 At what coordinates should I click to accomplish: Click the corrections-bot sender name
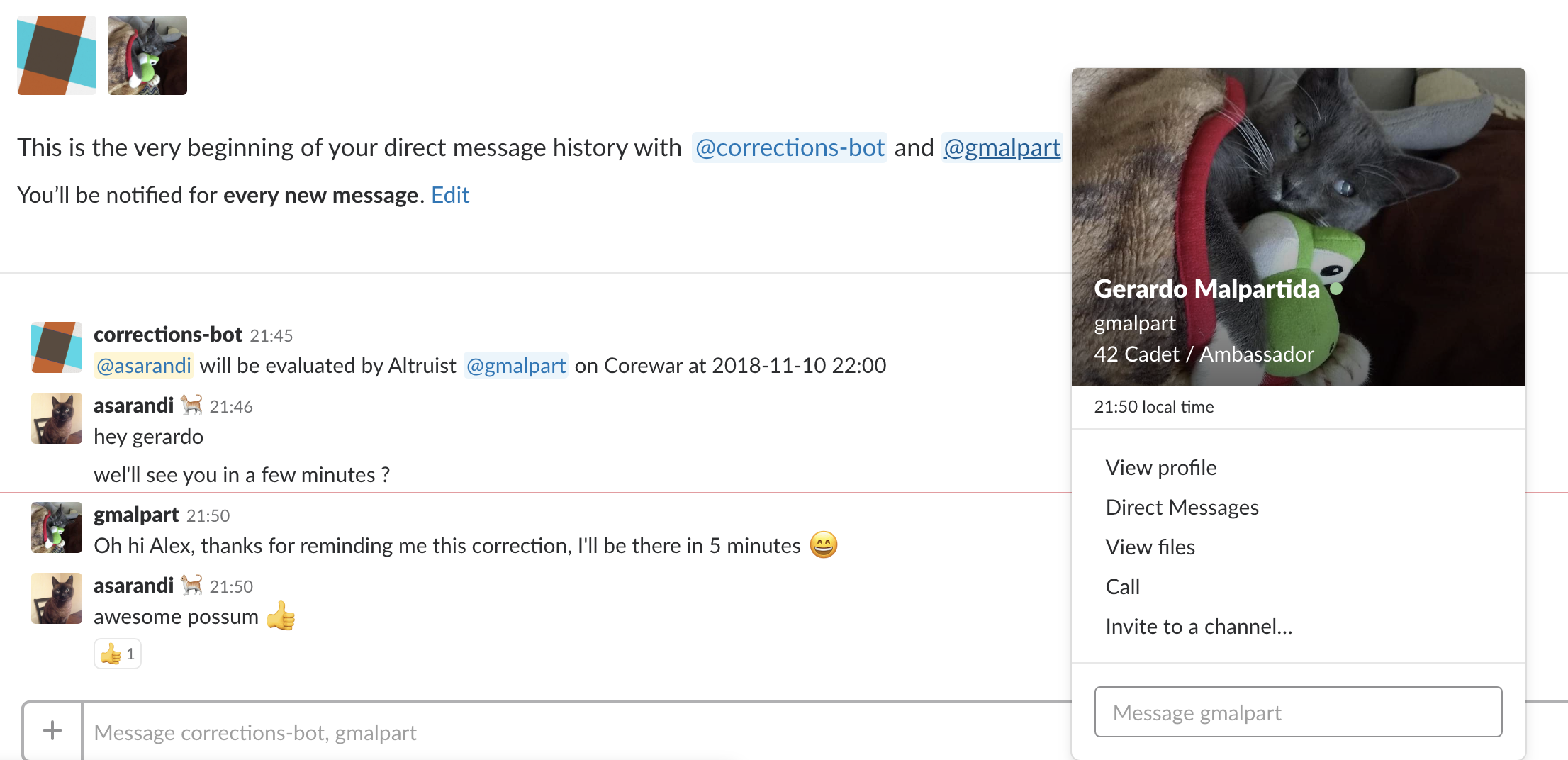(168, 334)
